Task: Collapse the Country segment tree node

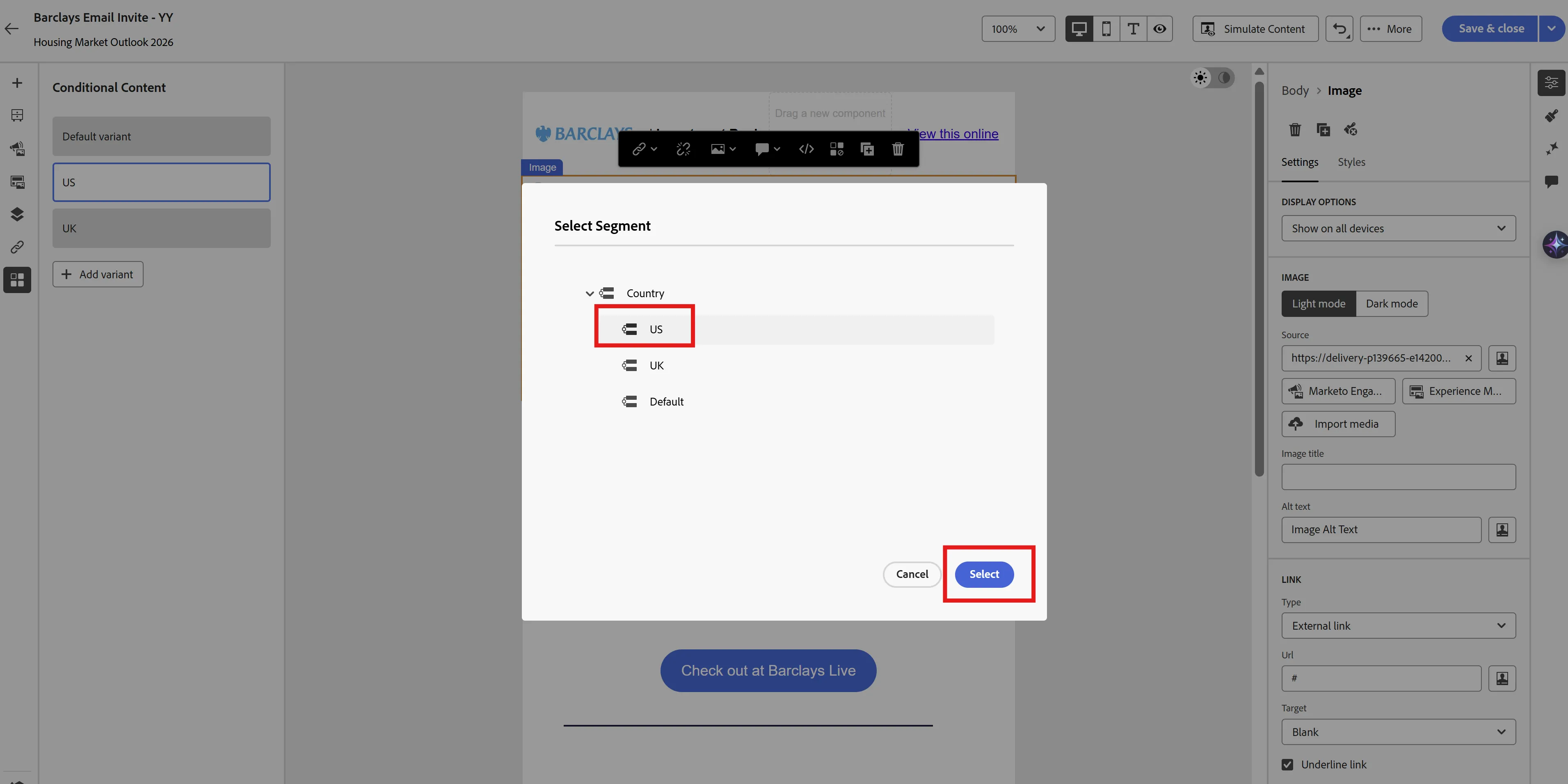Action: 589,293
